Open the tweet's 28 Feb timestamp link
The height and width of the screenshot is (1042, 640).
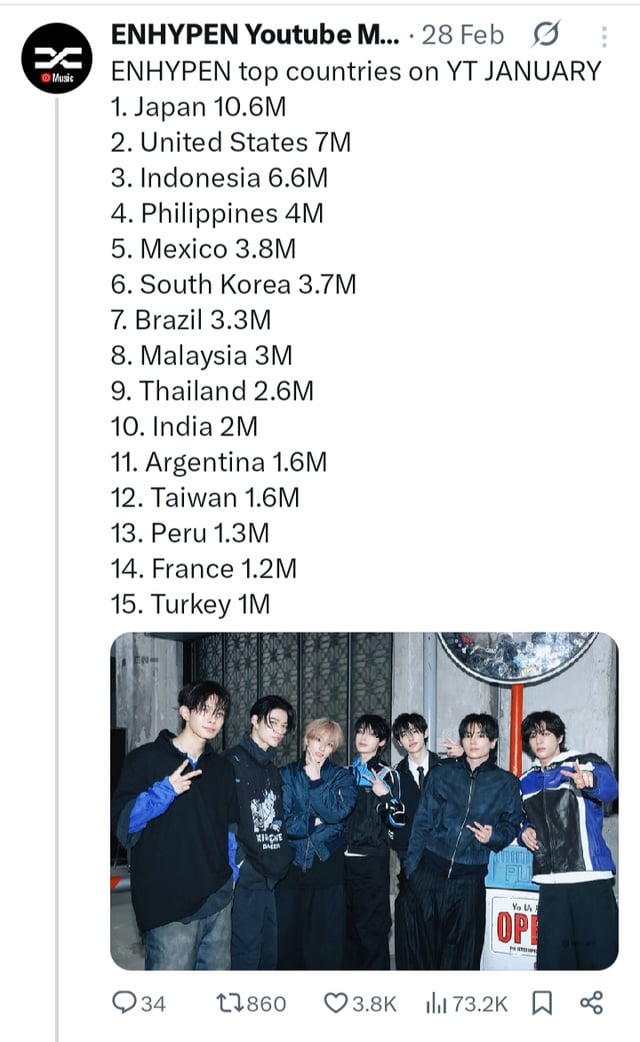point(464,35)
